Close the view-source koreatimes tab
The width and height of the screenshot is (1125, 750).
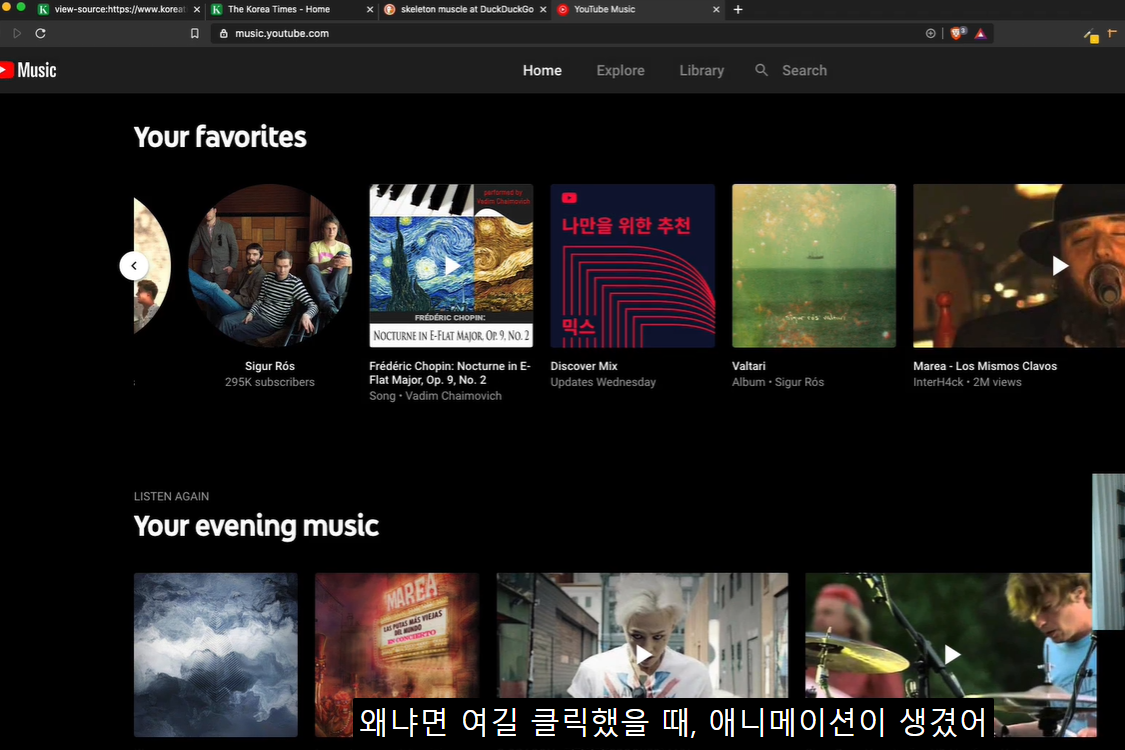[x=197, y=9]
